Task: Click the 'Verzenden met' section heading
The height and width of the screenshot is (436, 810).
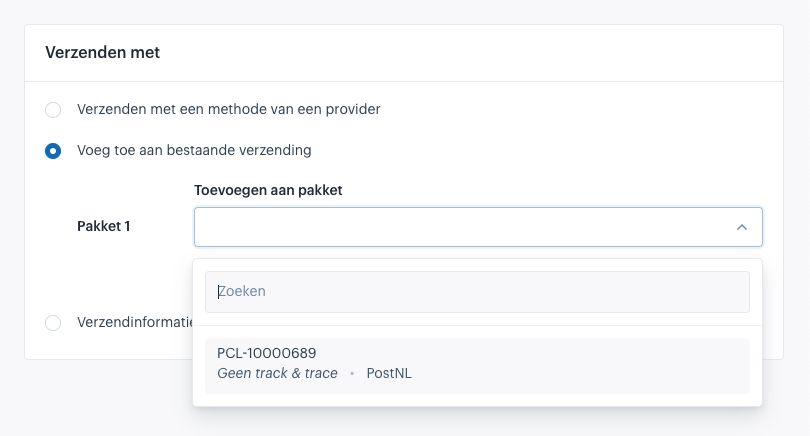Action: (x=103, y=52)
